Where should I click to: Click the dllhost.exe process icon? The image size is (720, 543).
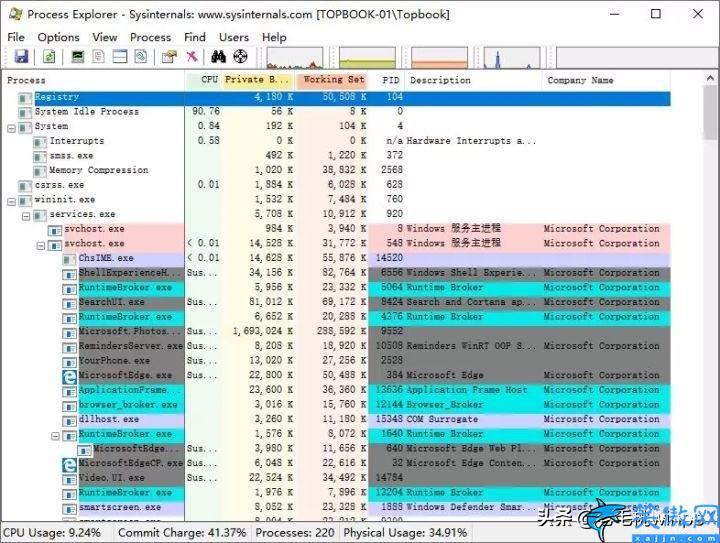[69, 421]
